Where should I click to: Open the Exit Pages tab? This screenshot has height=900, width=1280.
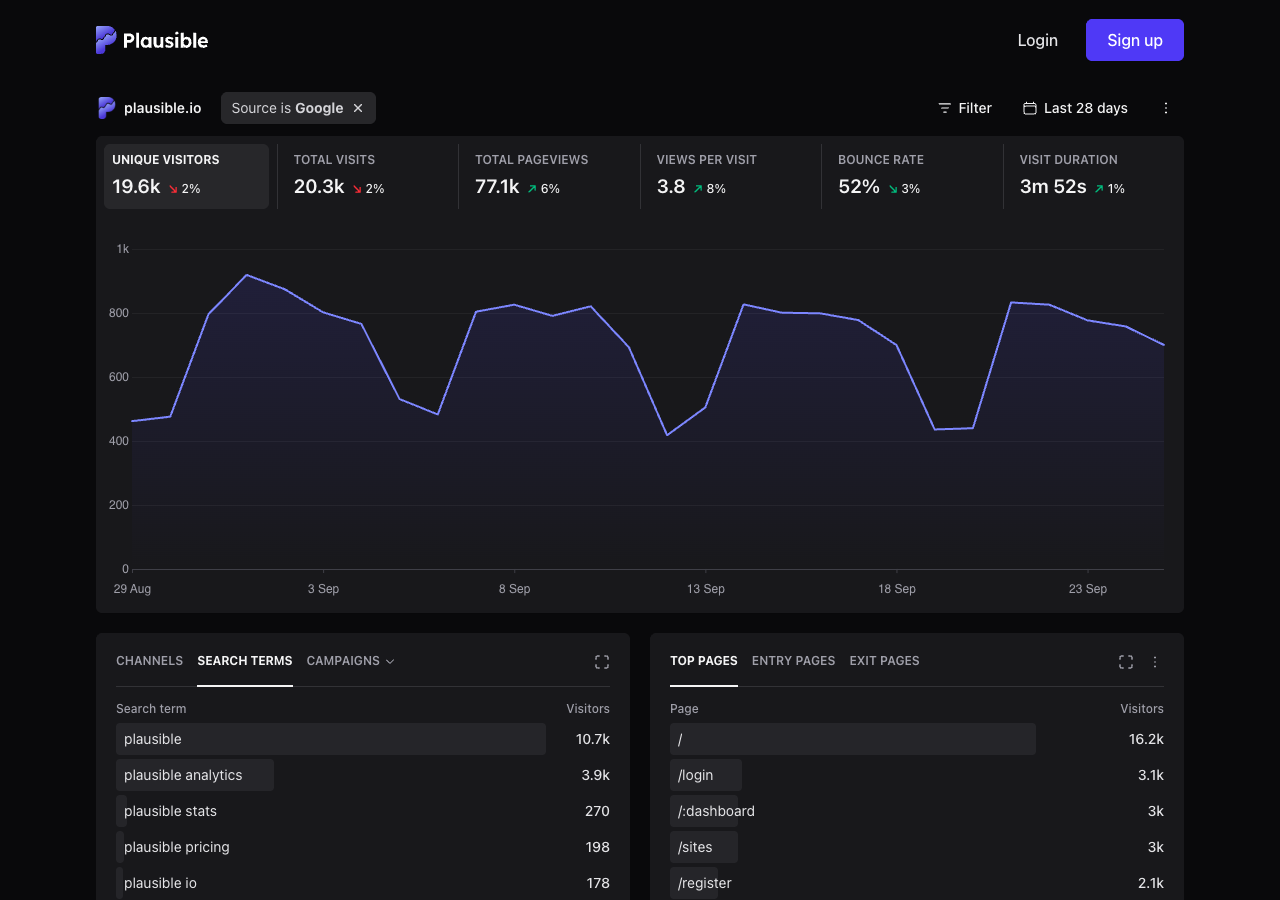[884, 661]
